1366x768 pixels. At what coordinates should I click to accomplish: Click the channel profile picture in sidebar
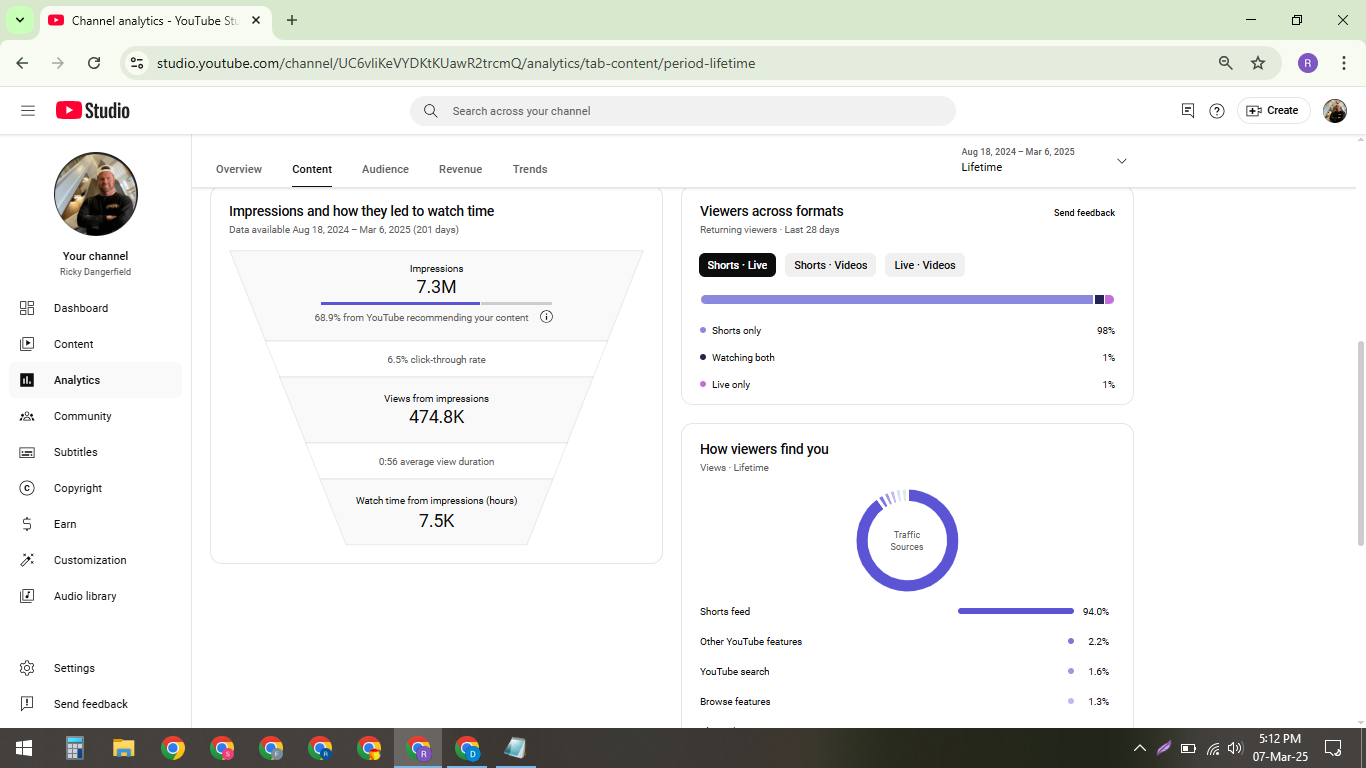pyautogui.click(x=95, y=194)
